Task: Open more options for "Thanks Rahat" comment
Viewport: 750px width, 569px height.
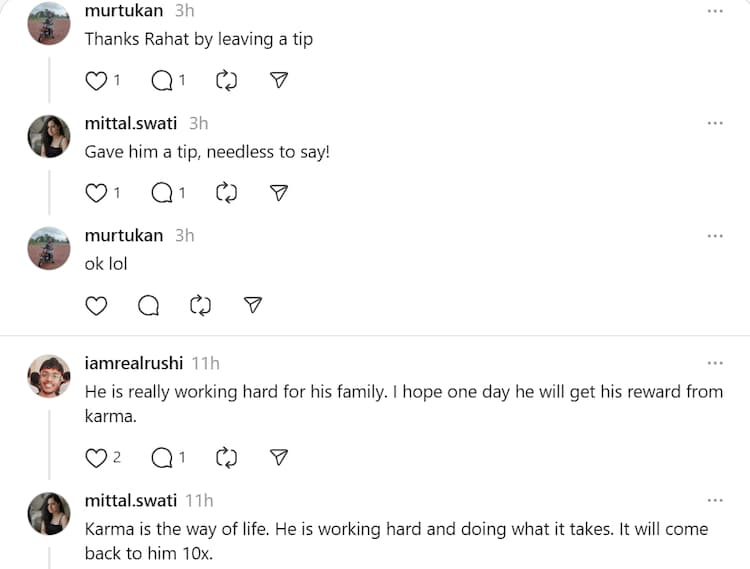Action: [715, 11]
